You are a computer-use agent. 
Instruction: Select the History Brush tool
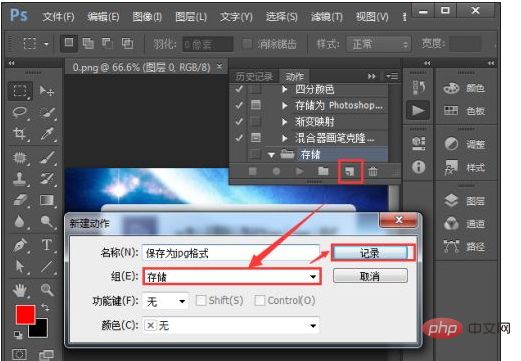(47, 179)
